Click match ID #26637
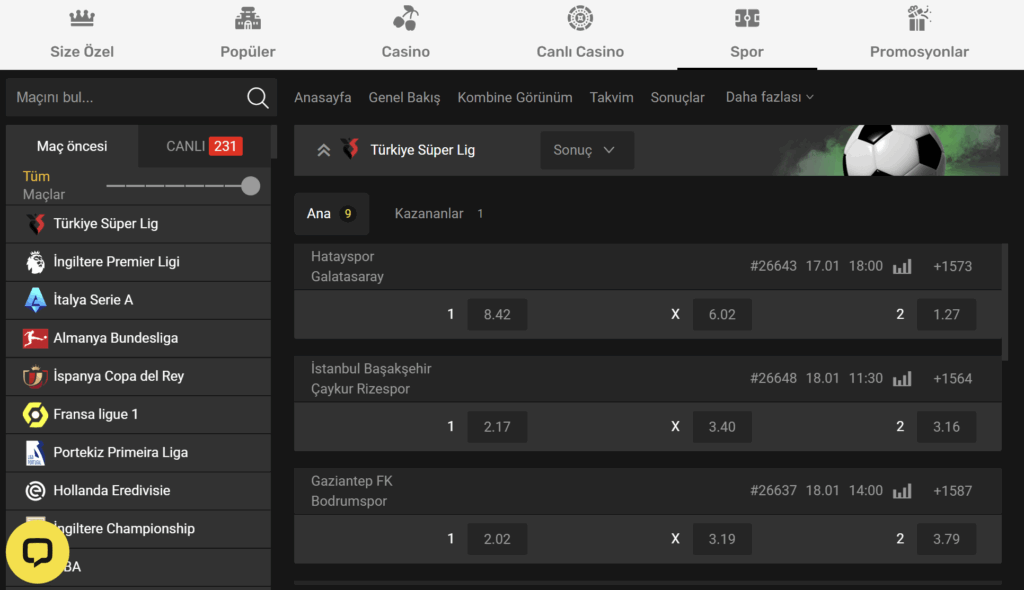Screen dimensions: 1024x590 (x=773, y=491)
